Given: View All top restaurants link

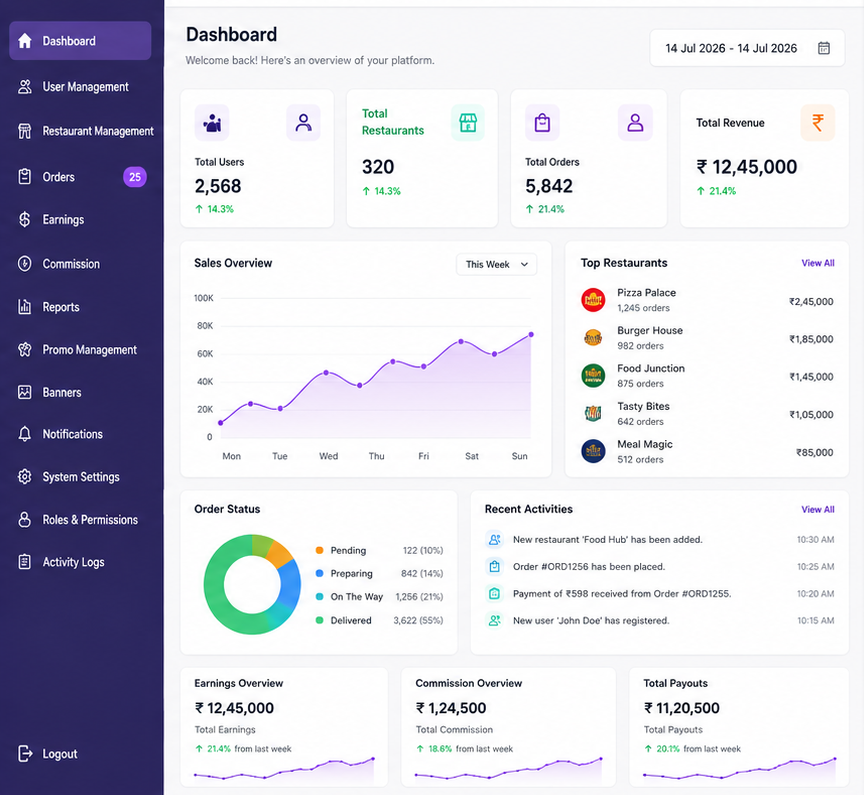Looking at the screenshot, I should pos(818,263).
